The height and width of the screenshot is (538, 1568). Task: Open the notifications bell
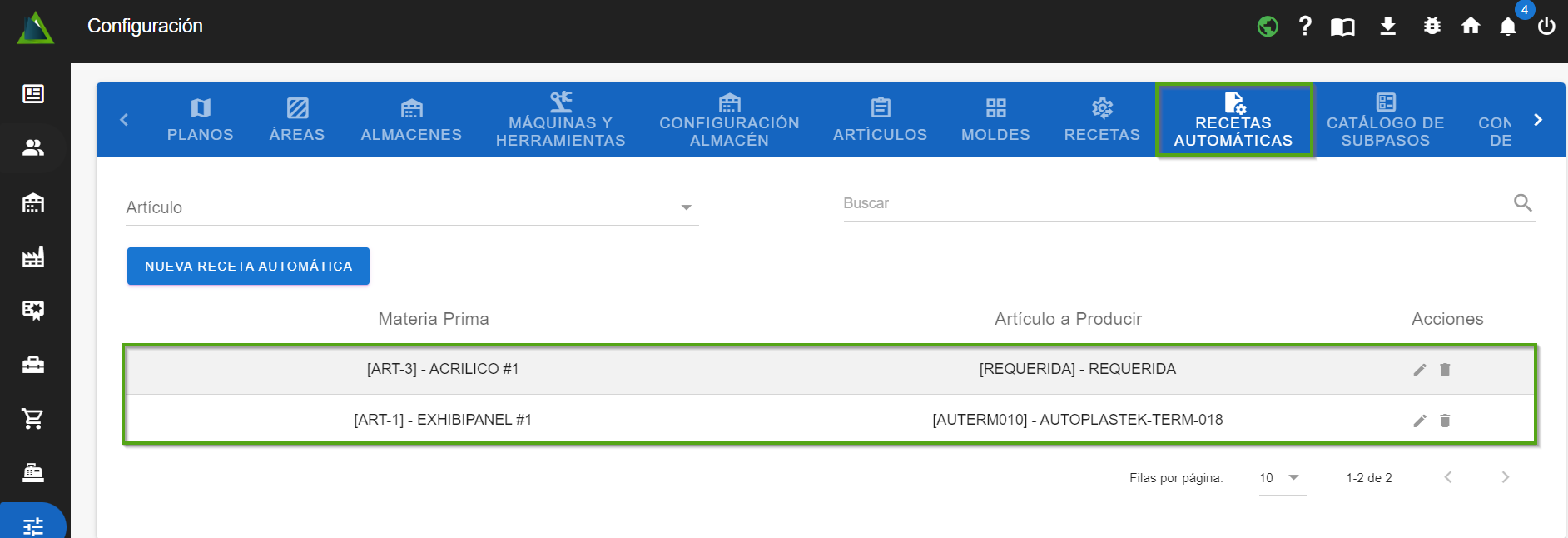tap(1508, 27)
